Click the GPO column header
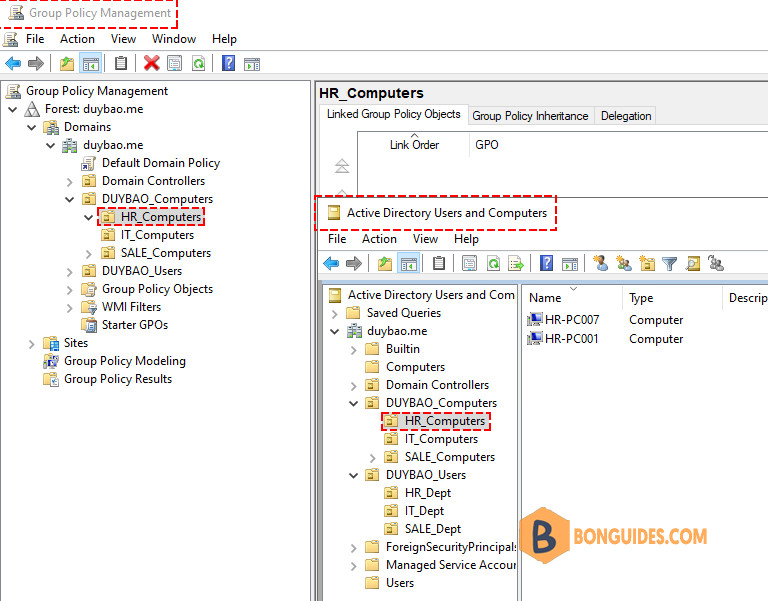This screenshot has width=768, height=601. 487,145
